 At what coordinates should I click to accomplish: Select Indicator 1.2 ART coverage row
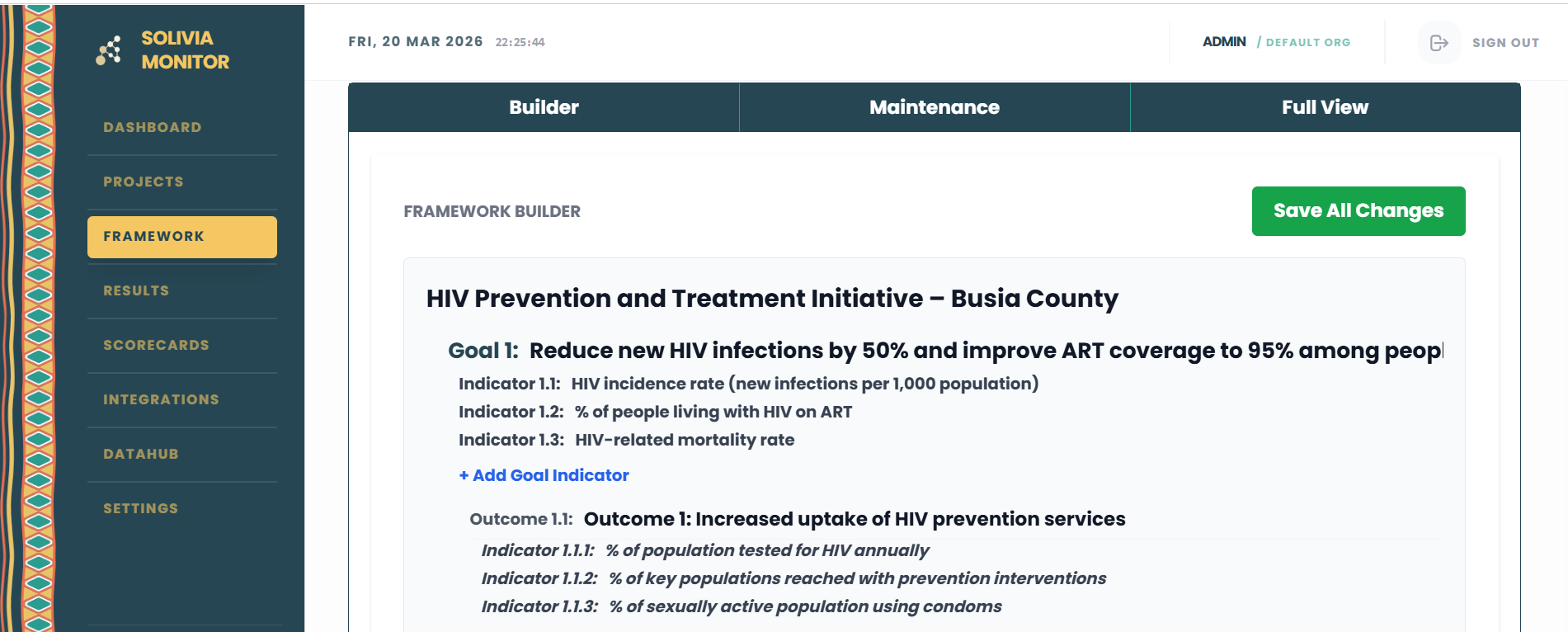[656, 412]
